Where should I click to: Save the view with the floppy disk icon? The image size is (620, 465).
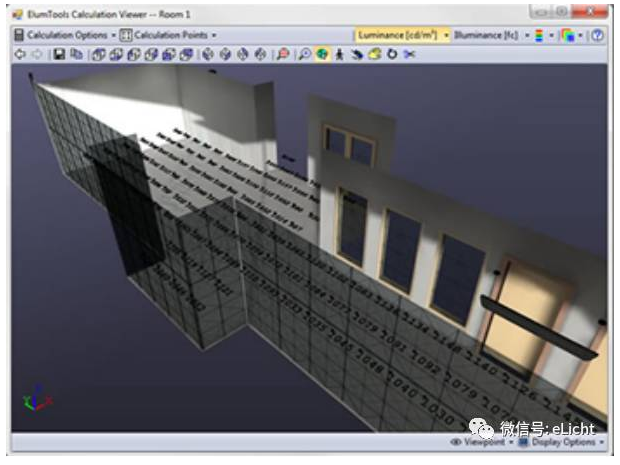59,54
